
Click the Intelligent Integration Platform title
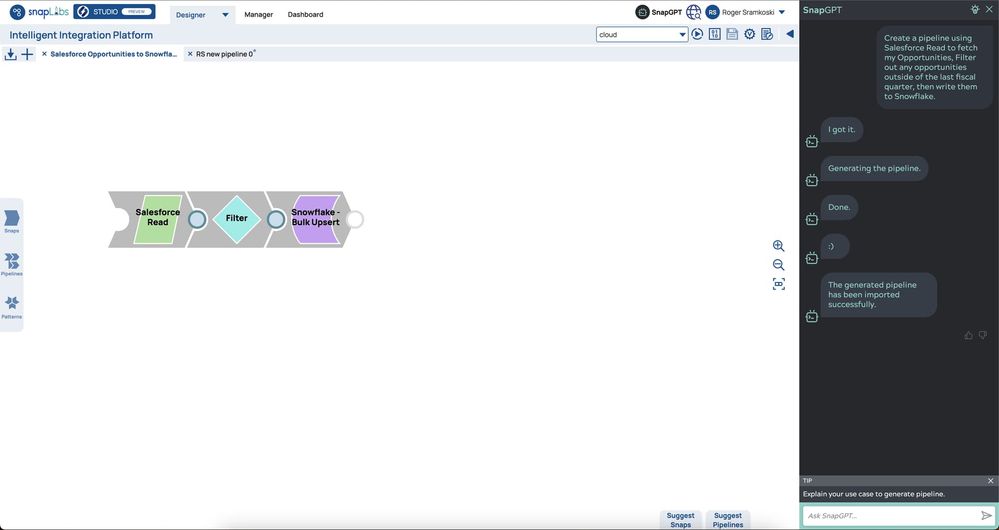(81, 35)
